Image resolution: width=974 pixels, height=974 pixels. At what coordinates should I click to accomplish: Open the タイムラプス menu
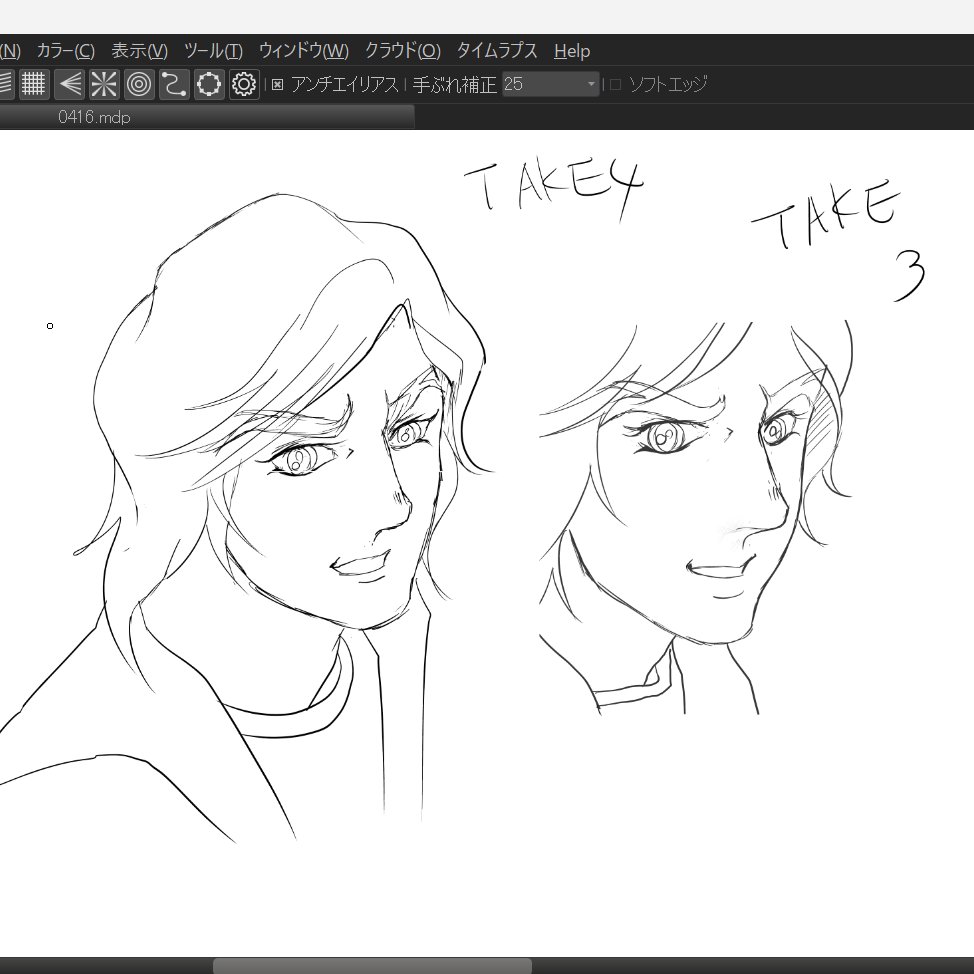click(x=497, y=50)
